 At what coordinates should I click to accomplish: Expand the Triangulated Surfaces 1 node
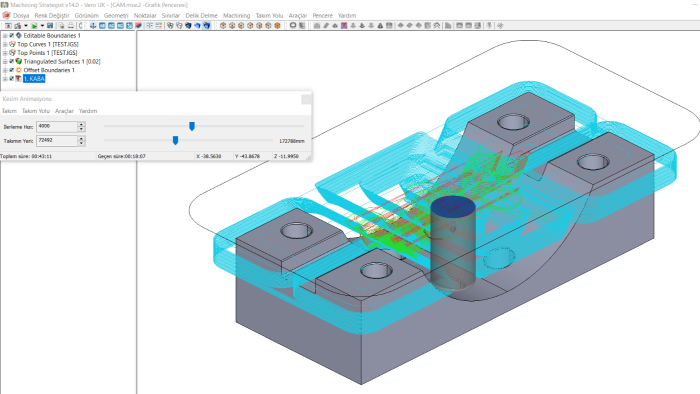[5, 61]
